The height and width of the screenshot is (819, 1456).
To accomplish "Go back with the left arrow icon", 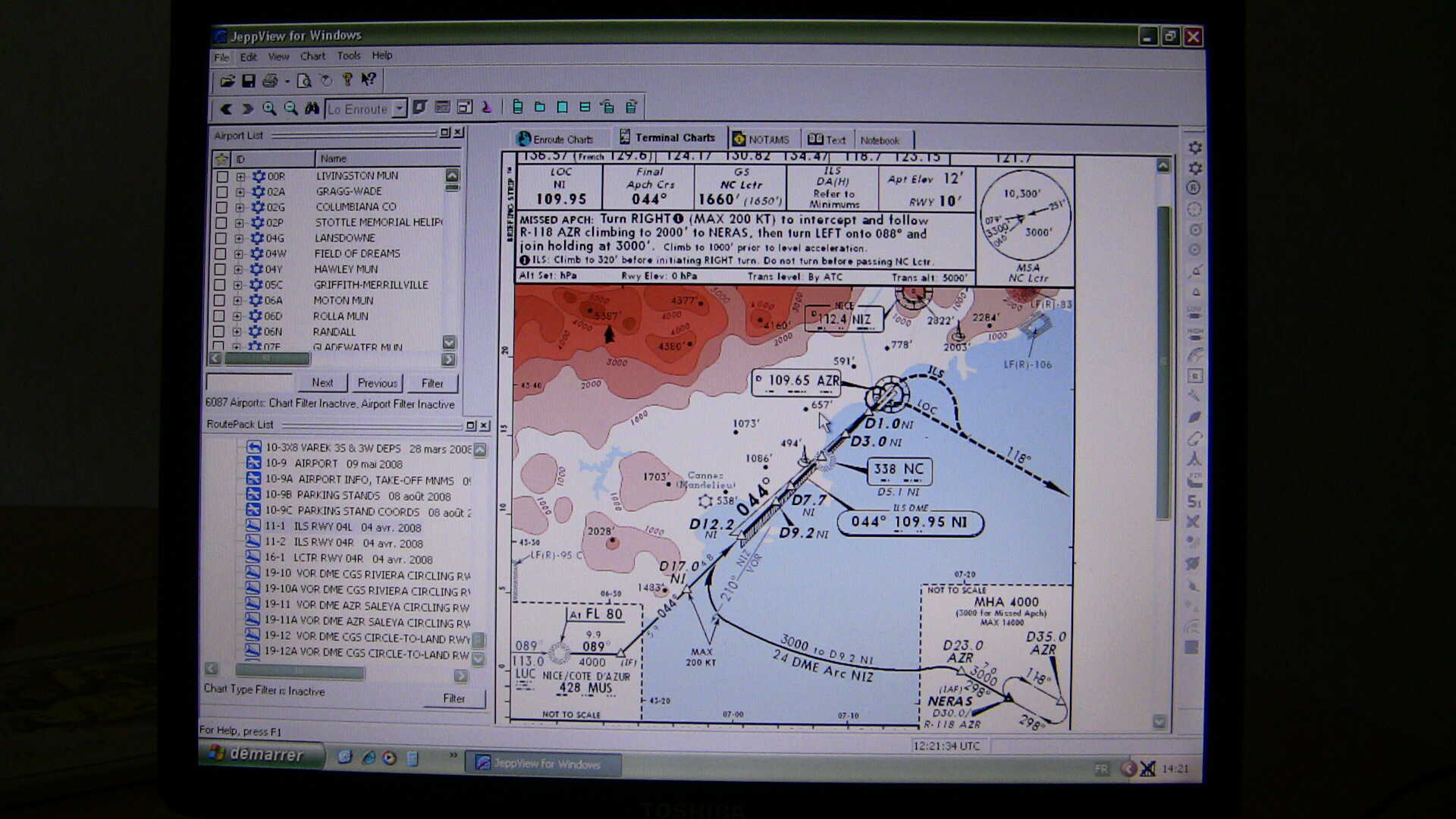I will click(x=225, y=108).
